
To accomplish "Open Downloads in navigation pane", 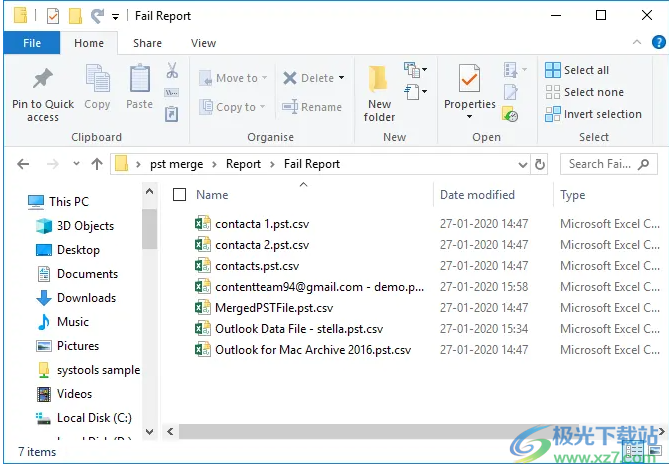I will pyautogui.click(x=86, y=298).
